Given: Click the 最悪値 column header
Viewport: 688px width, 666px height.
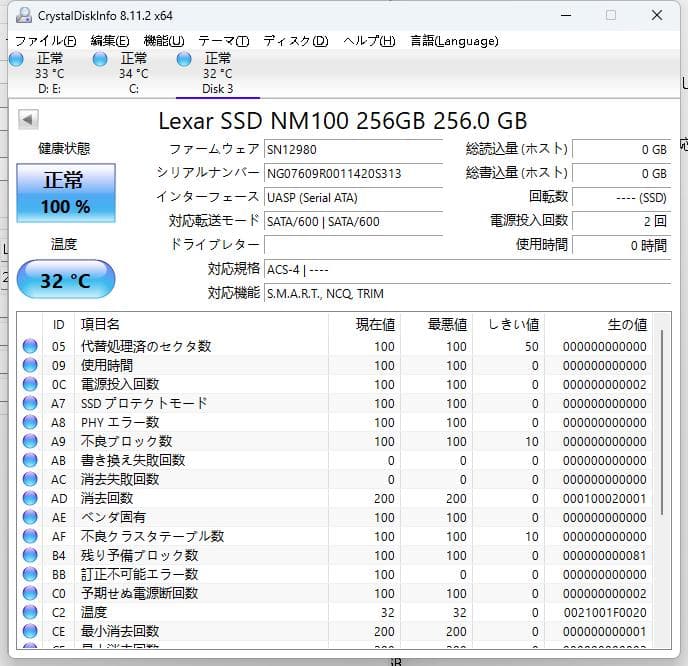Looking at the screenshot, I should point(437,325).
